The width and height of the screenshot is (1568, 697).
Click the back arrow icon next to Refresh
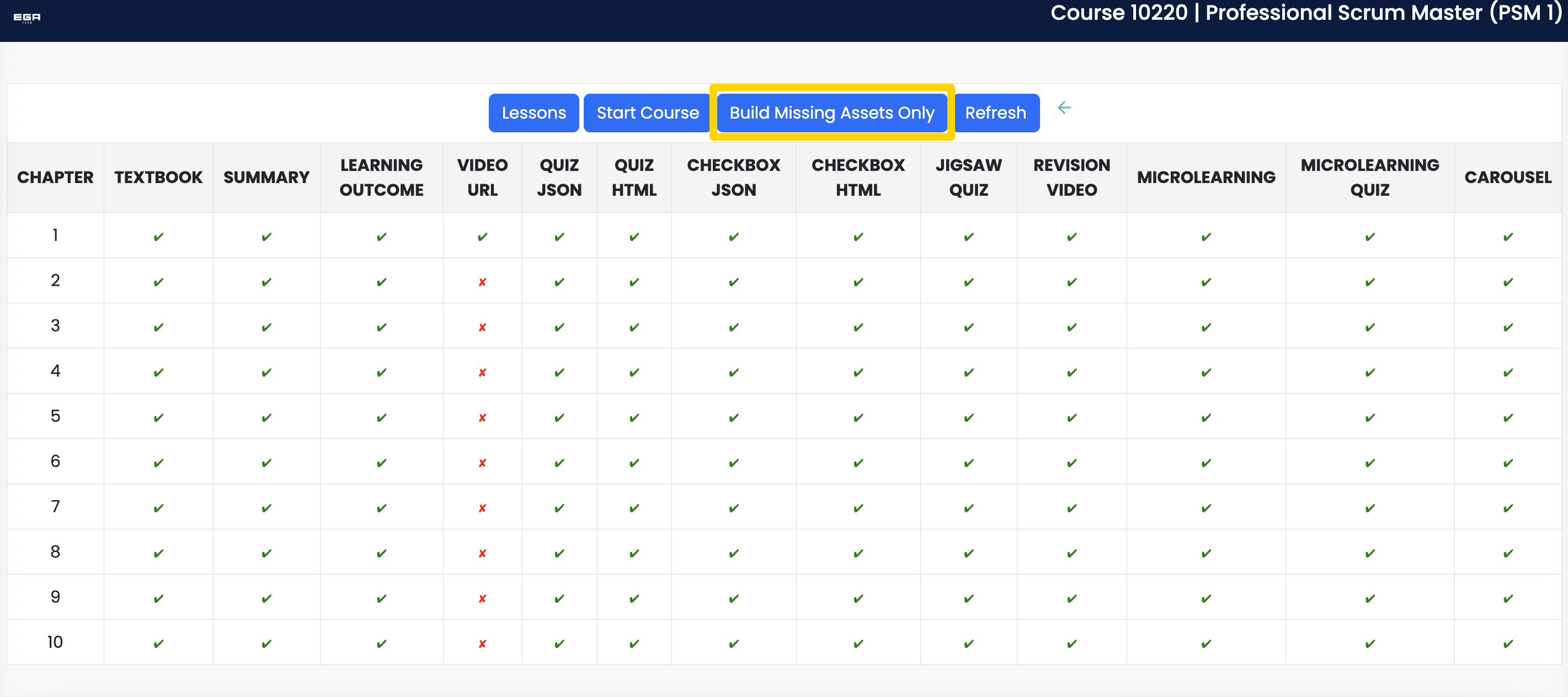(1064, 108)
